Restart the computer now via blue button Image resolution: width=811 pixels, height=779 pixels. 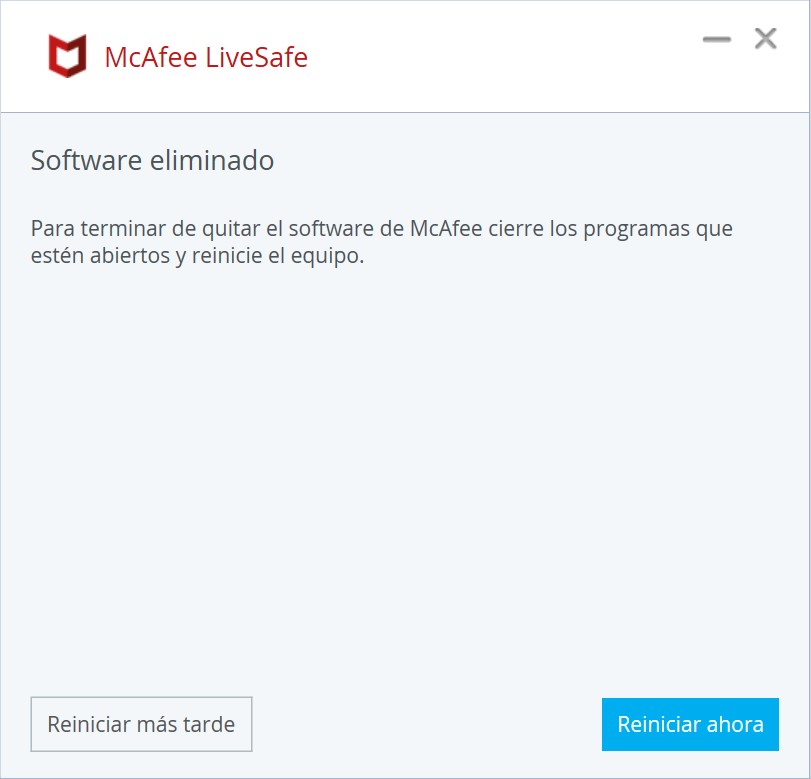[690, 724]
